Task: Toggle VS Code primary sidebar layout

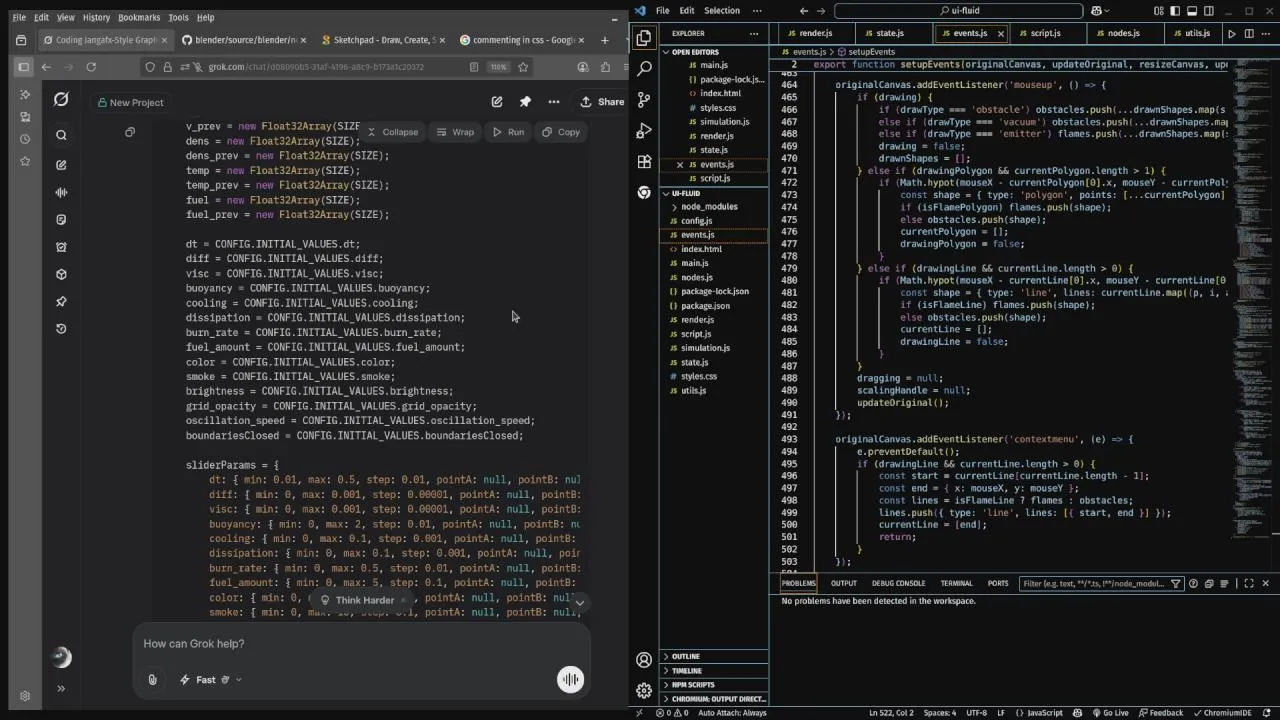Action: tap(1177, 11)
